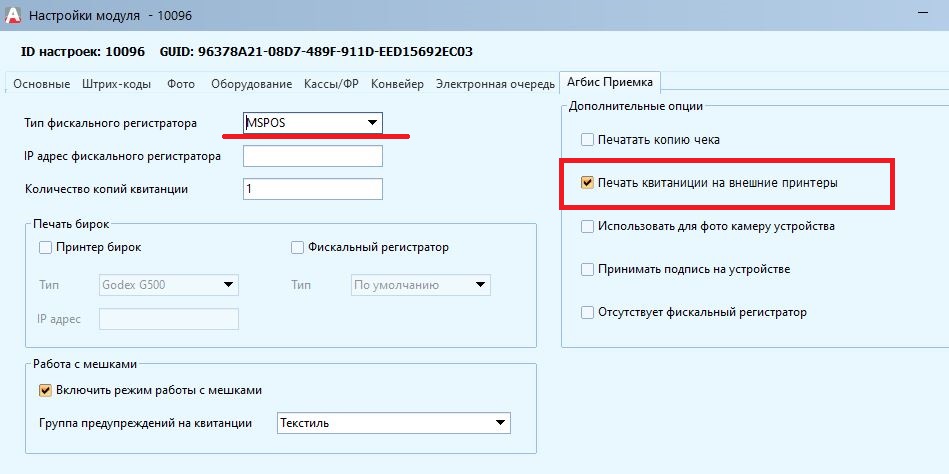Click the Agbis app logo icon
Viewport: 949px width, 474px height.
(x=12, y=14)
